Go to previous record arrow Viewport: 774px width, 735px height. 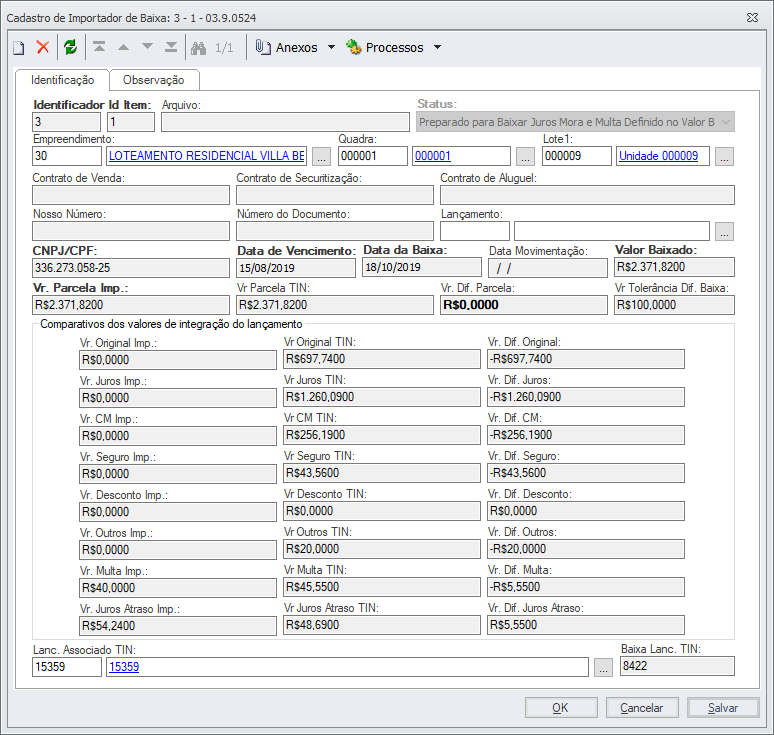click(123, 47)
